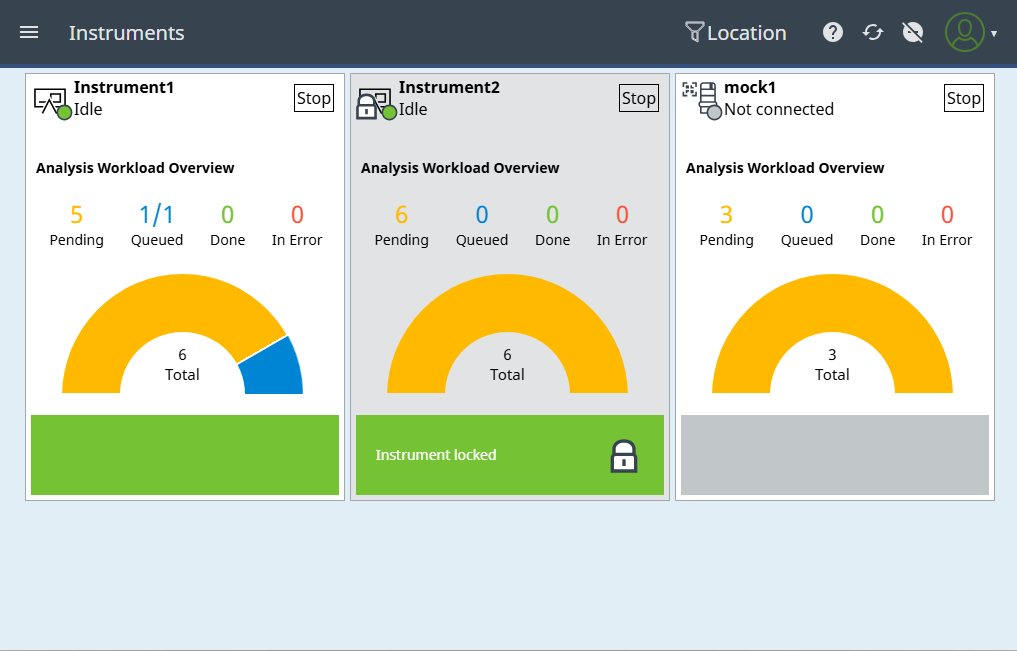Click the green status bar of Instrument1
1017x651 pixels.
185,455
